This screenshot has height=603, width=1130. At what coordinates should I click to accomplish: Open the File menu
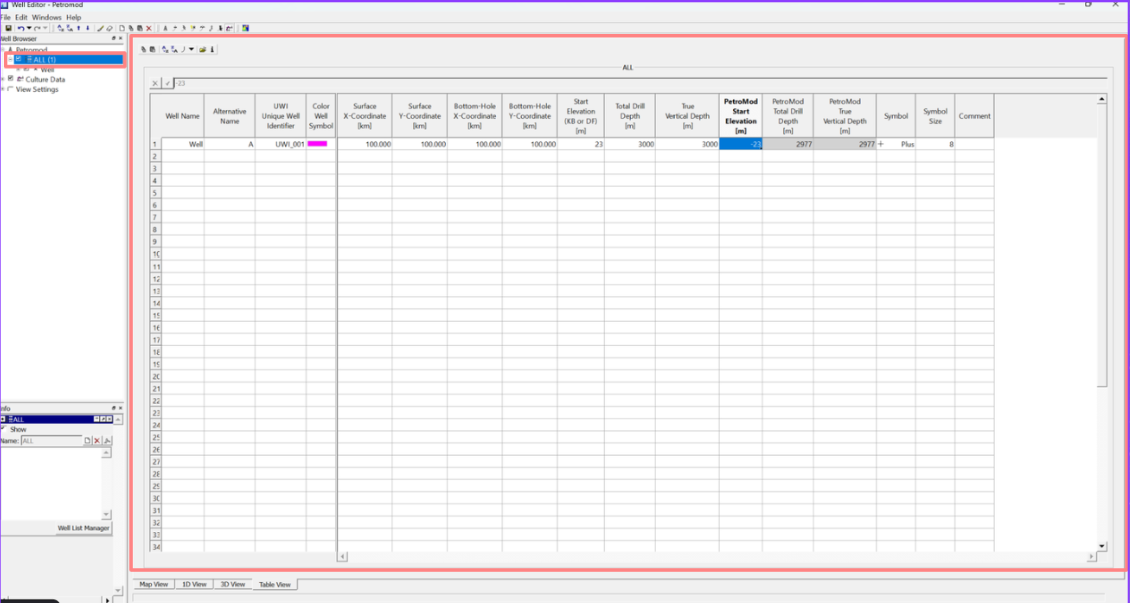coord(5,17)
